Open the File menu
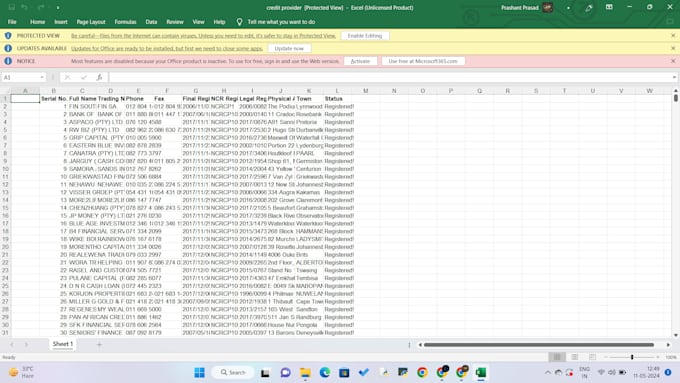Screen dimensions: 680x383 pyautogui.click(x=12, y=22)
